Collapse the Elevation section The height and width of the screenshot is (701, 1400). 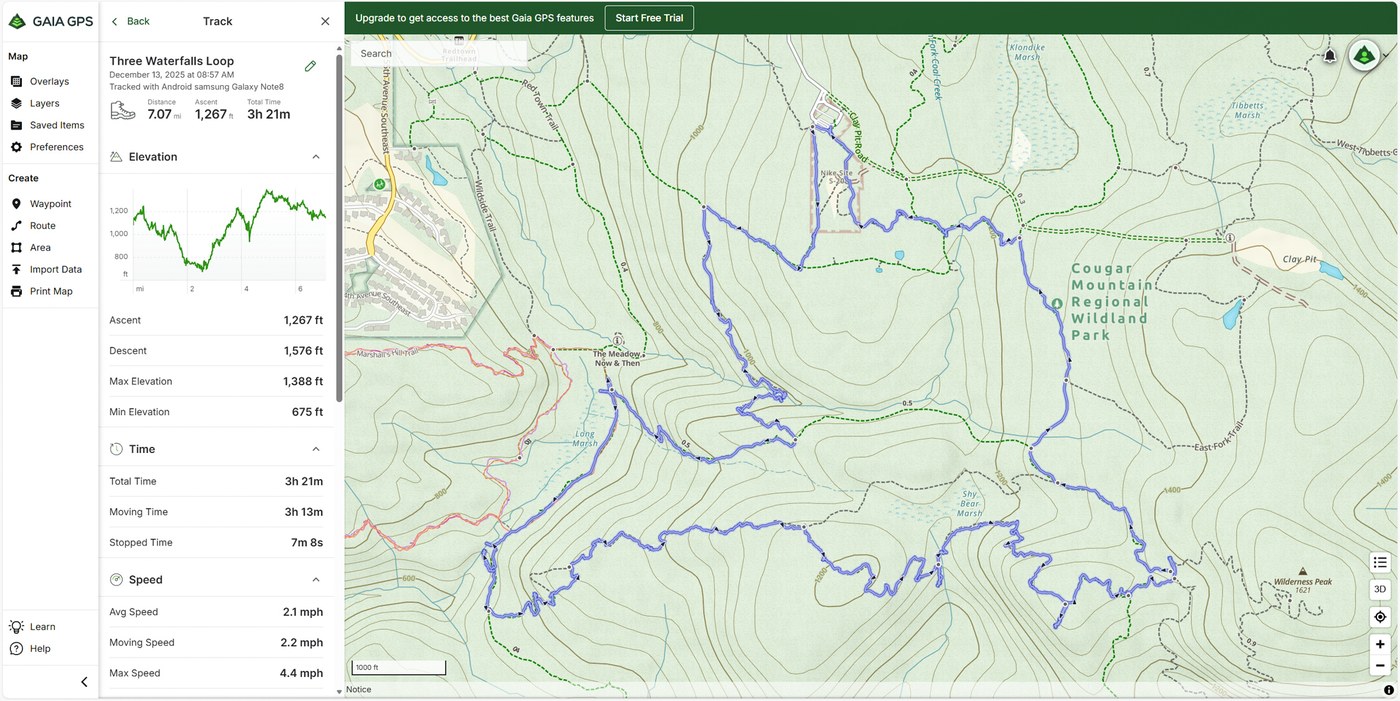316,157
